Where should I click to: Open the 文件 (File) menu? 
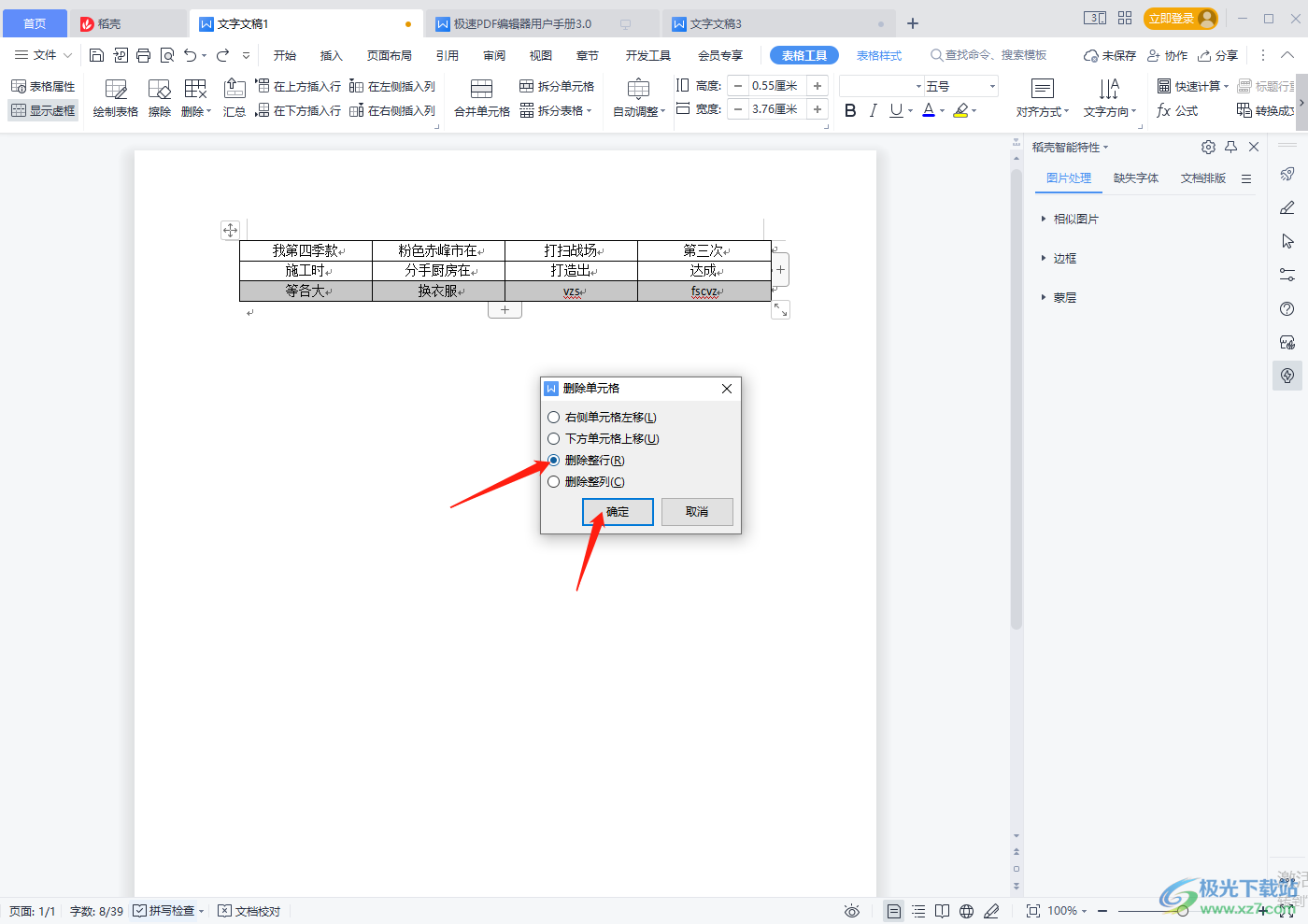[43, 55]
